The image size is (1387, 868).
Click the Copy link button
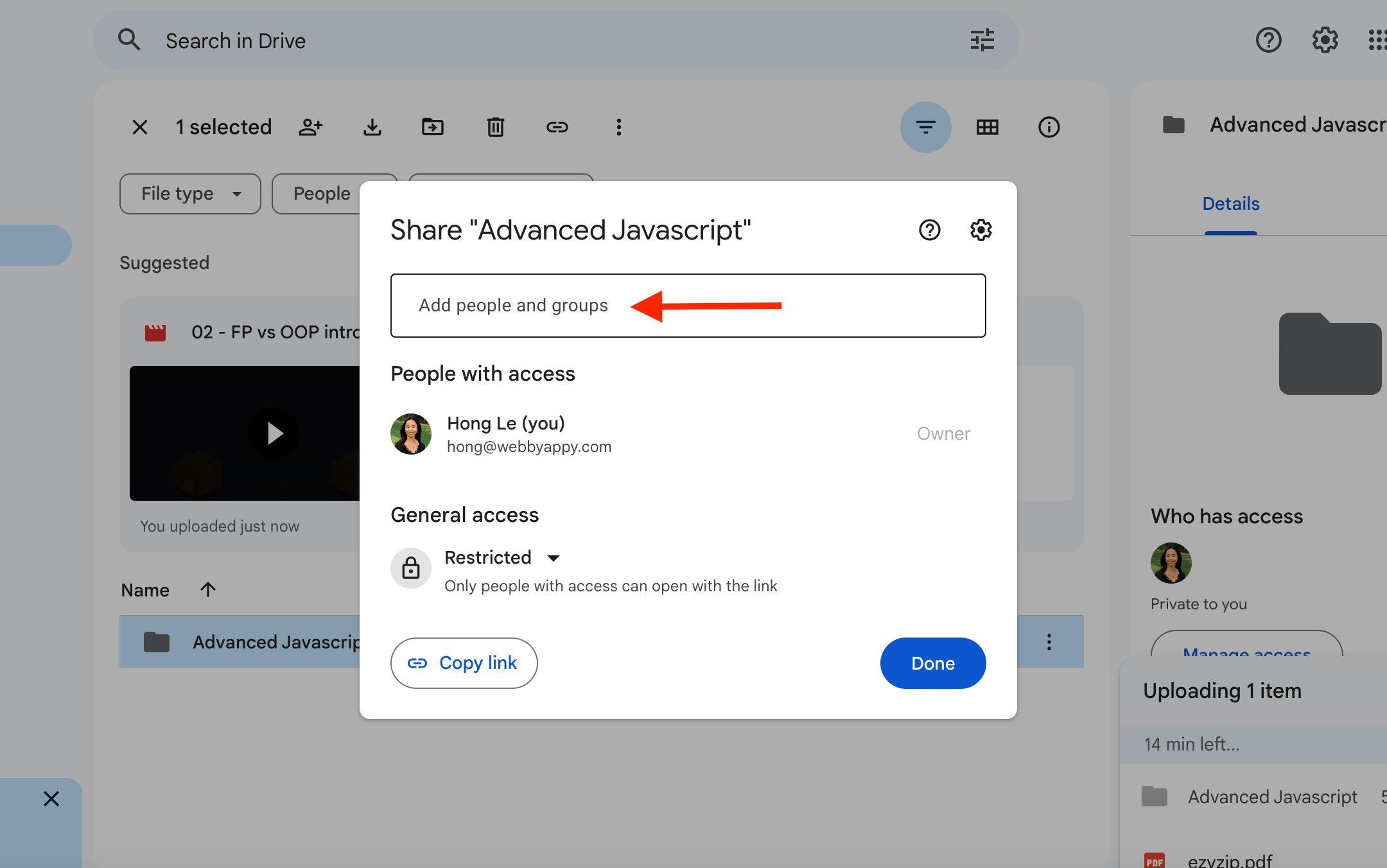coord(464,663)
